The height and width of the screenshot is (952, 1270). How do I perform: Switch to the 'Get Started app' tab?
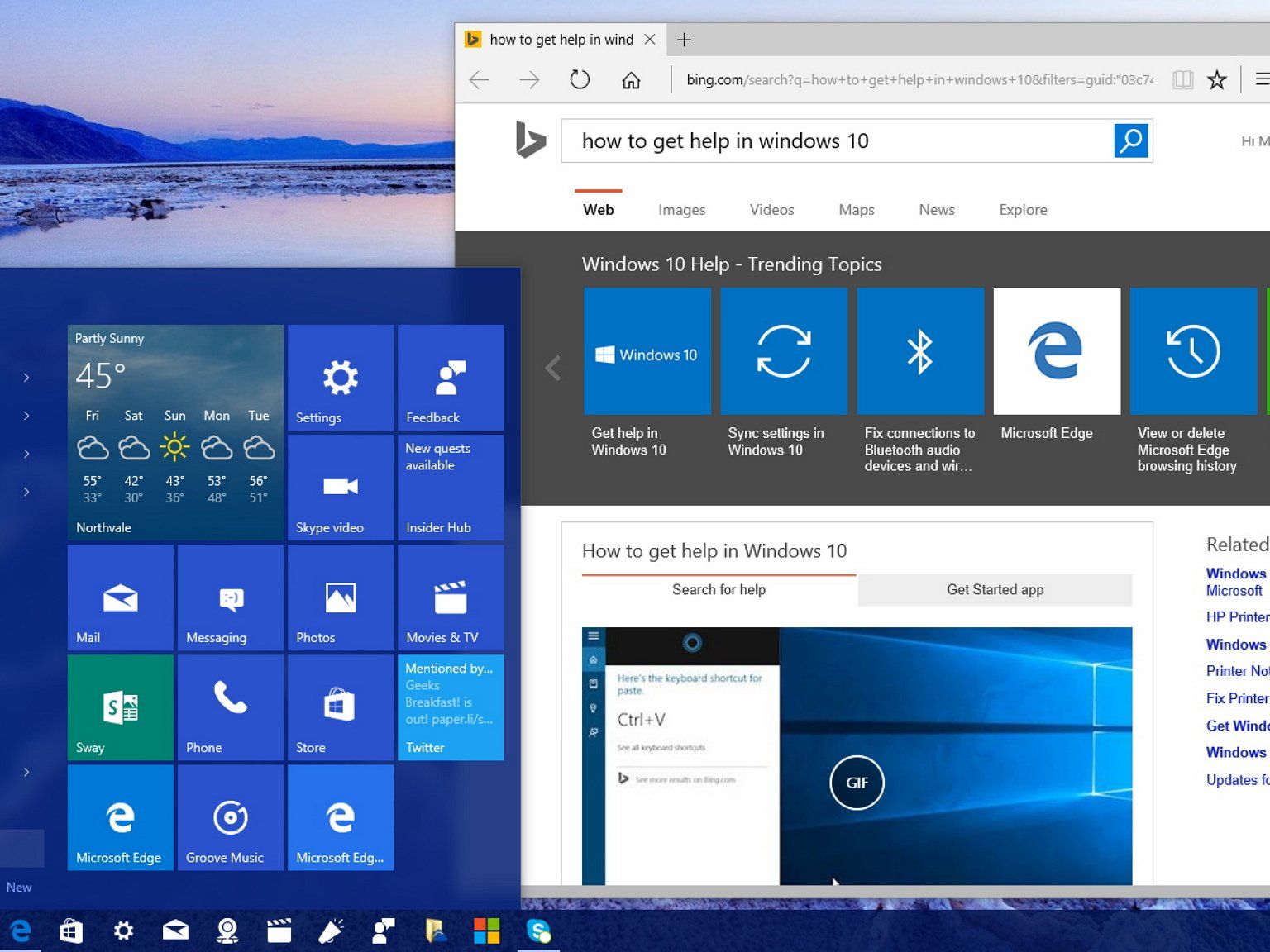(995, 590)
